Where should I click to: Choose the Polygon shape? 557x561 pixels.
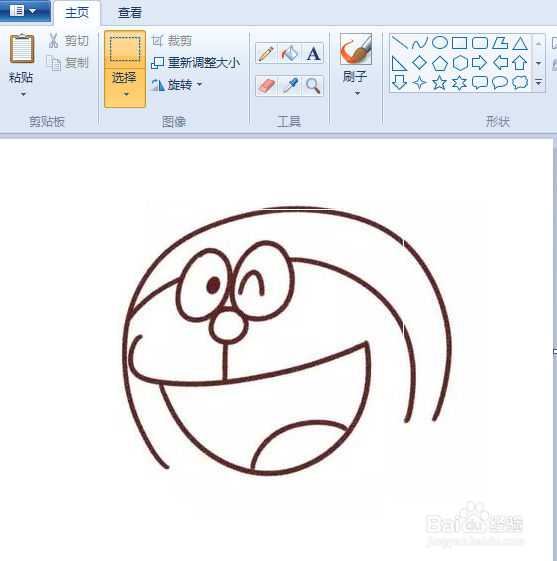500,43
